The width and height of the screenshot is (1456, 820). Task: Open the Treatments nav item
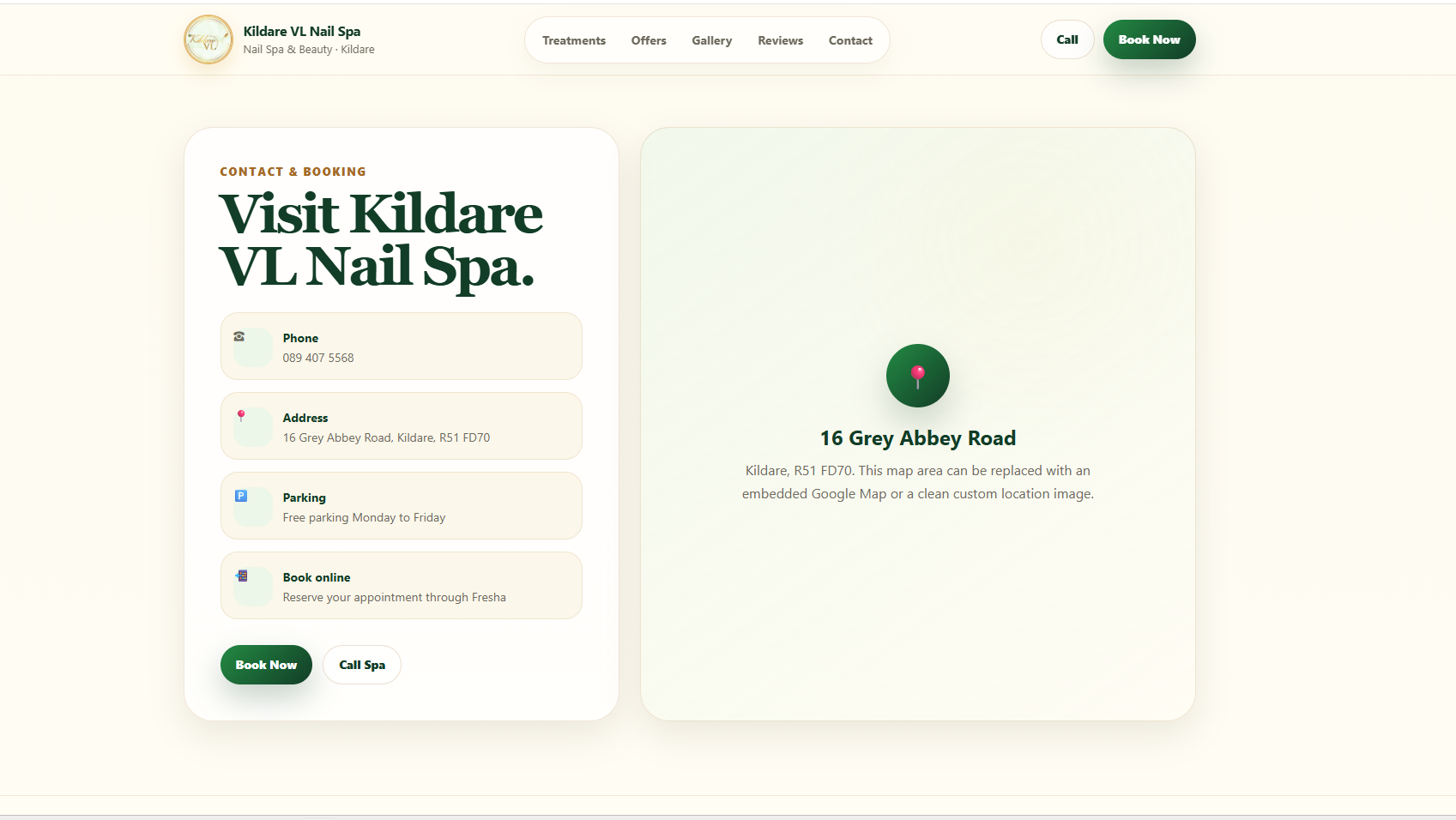[574, 40]
